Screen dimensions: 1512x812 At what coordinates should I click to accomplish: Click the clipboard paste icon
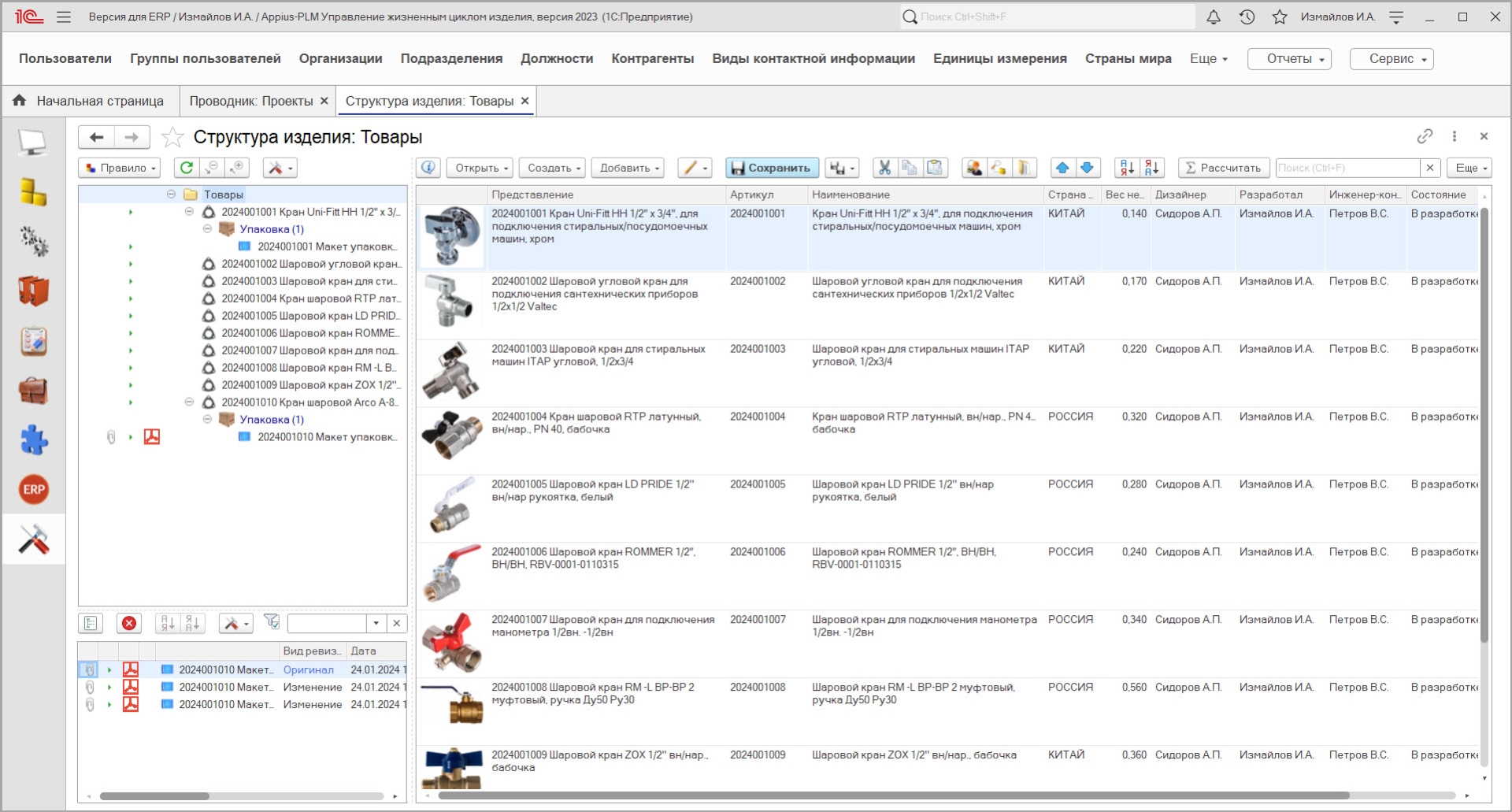[935, 168]
